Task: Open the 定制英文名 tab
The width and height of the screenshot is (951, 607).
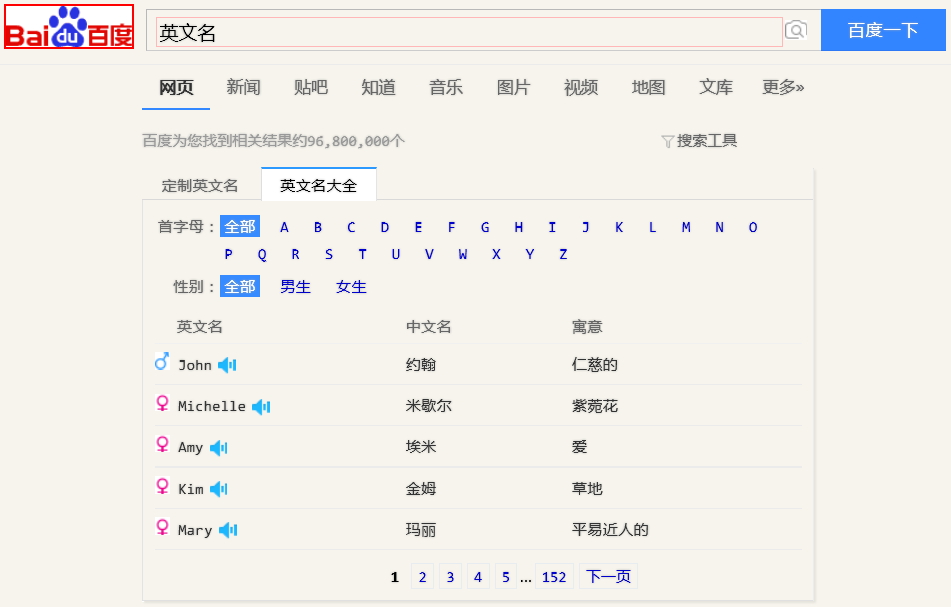Action: click(200, 186)
